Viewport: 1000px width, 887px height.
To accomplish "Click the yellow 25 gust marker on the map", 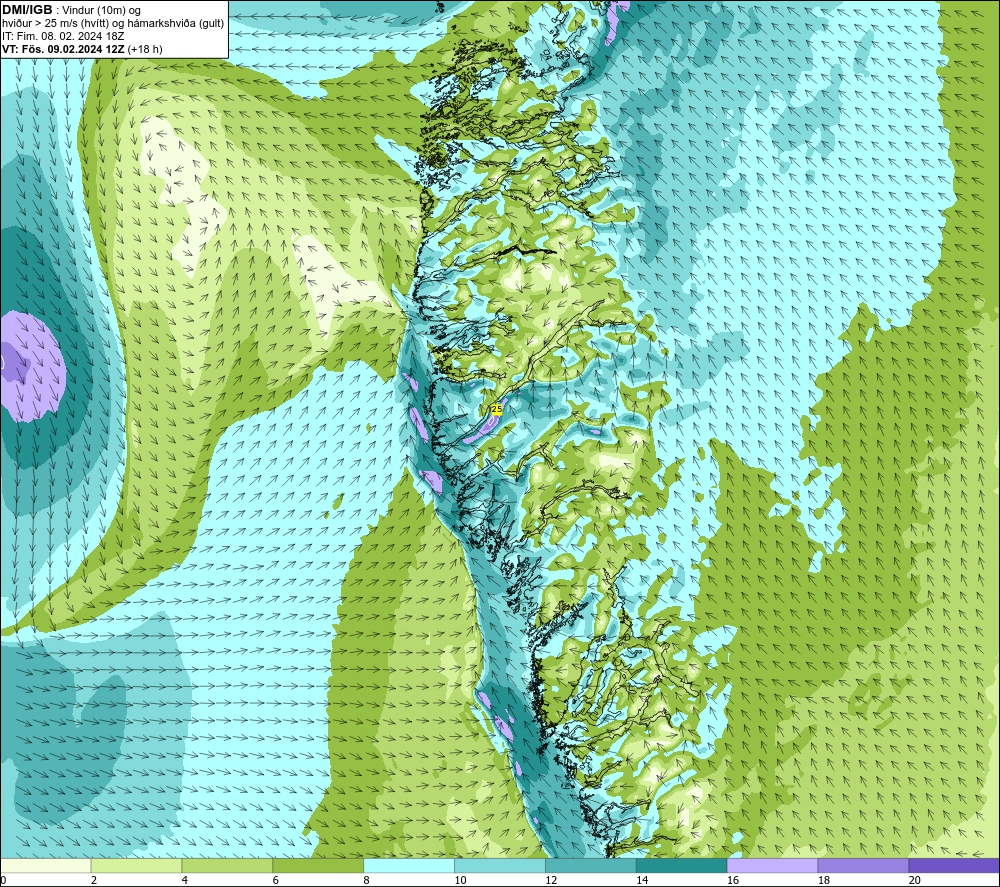I will [x=497, y=409].
